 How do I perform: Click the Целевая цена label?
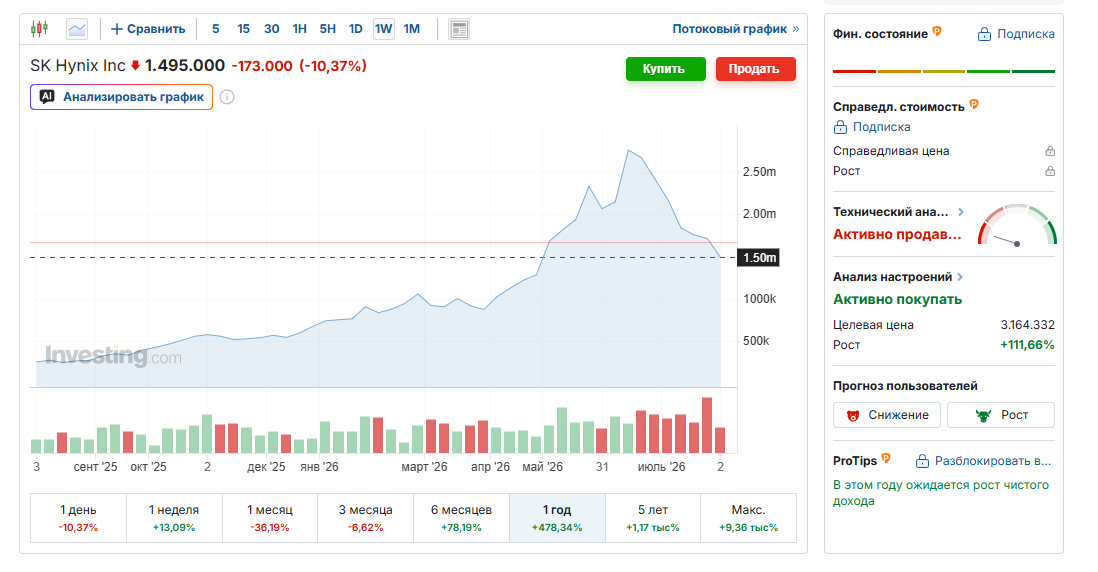click(873, 325)
